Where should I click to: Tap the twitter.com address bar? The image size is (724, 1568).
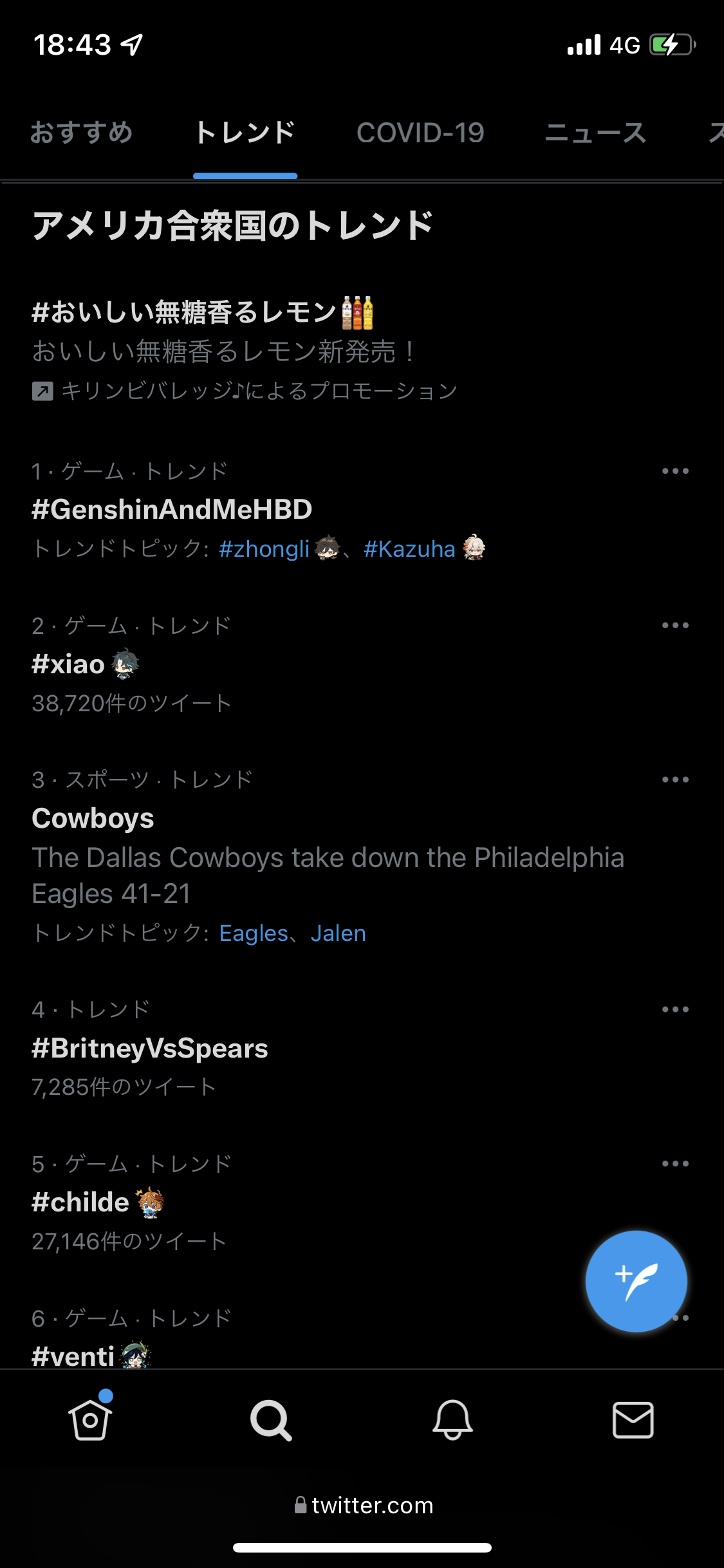(364, 1506)
